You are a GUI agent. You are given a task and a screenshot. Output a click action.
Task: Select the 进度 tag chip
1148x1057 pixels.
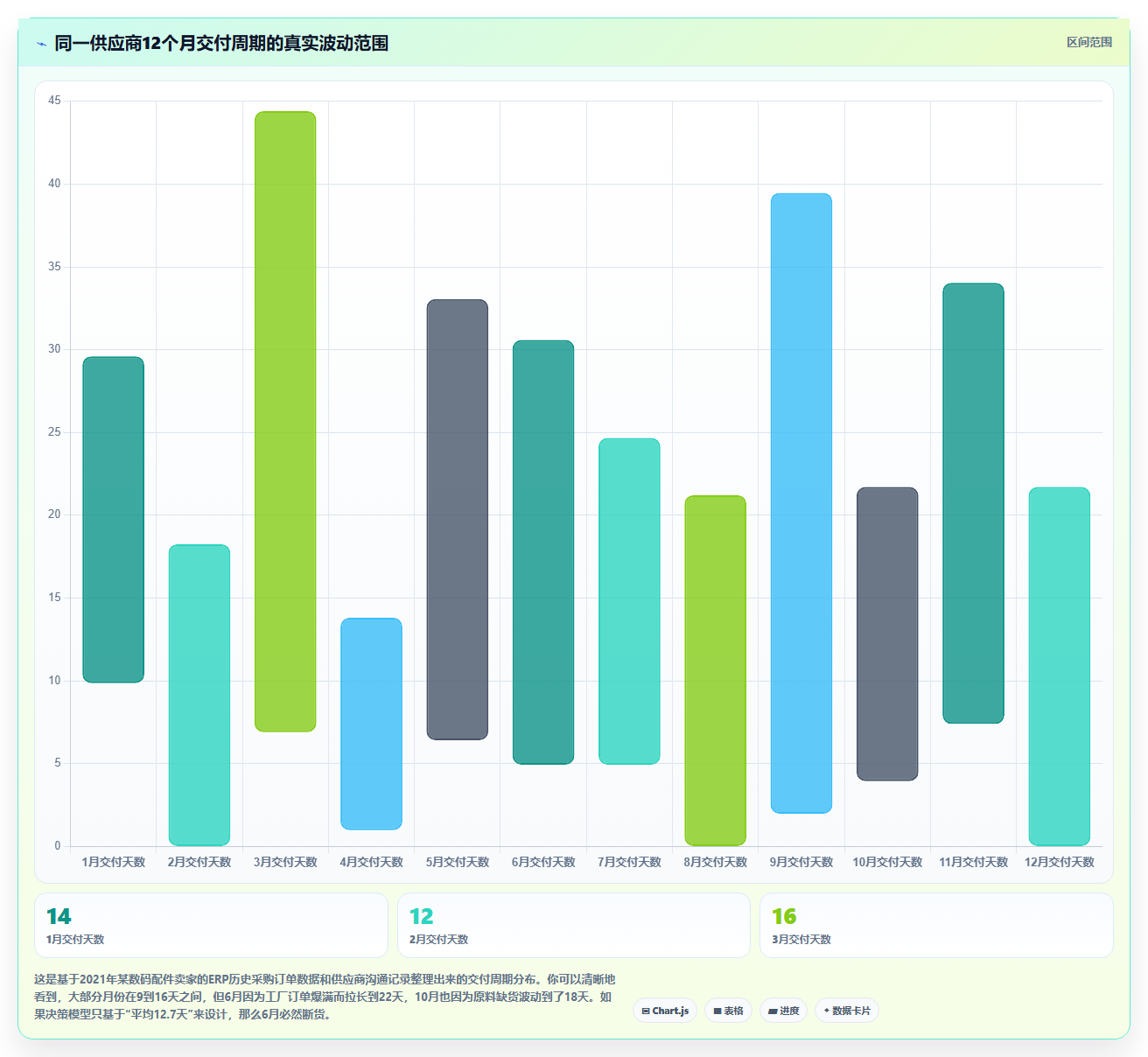click(783, 1011)
